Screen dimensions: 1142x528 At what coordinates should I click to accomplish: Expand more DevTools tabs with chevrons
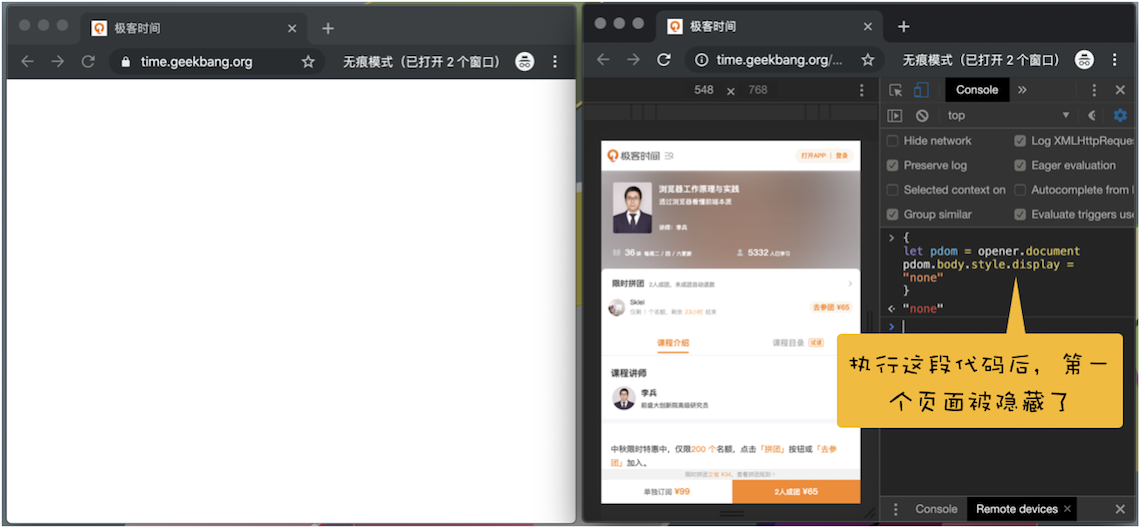pyautogui.click(x=1022, y=90)
